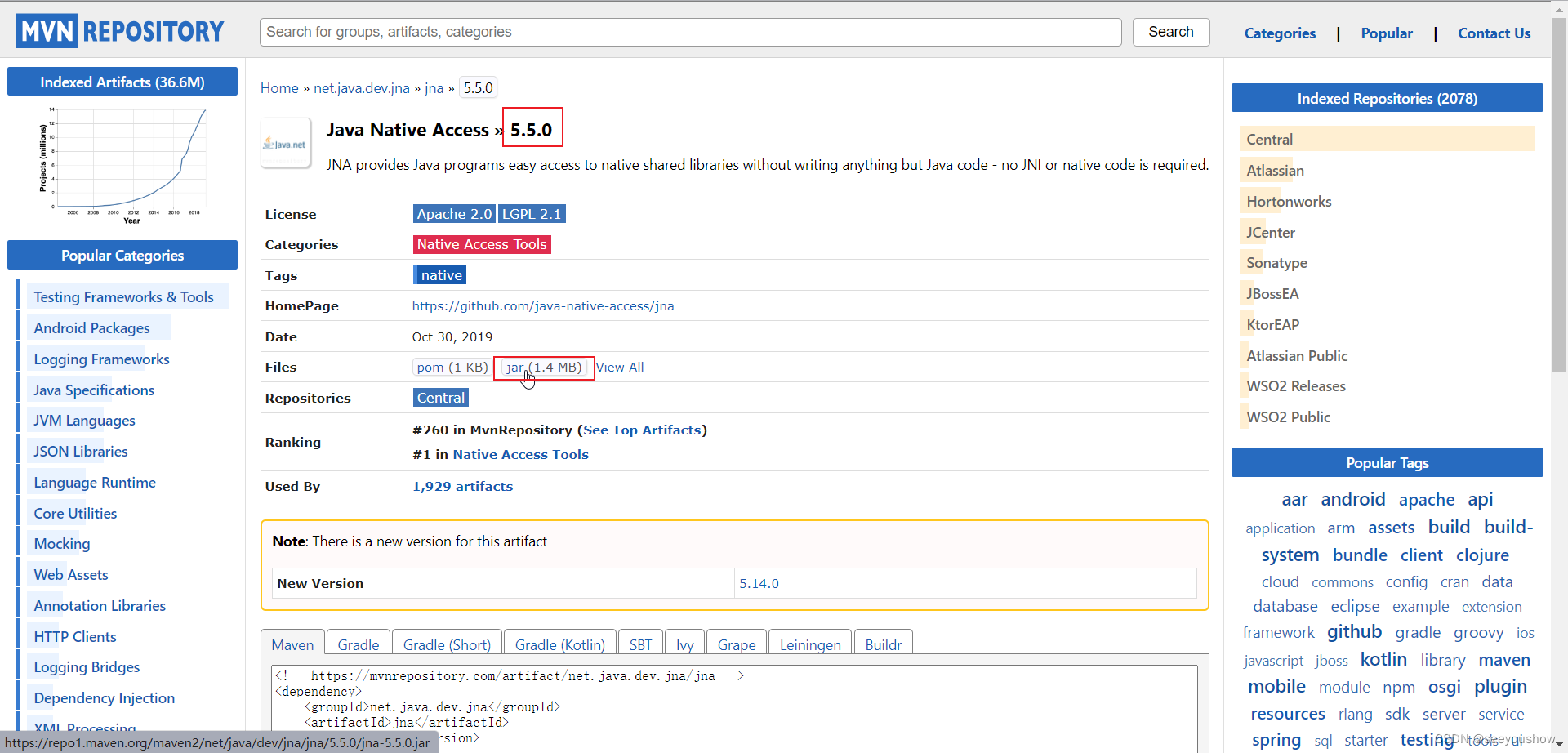Open the Contact Us link

coord(1494,33)
